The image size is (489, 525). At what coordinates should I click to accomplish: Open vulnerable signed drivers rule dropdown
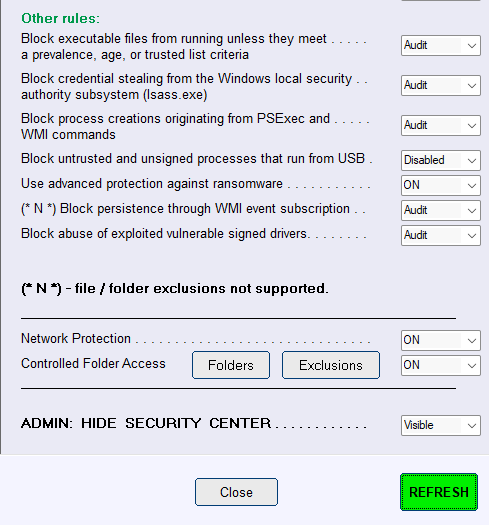click(441, 235)
